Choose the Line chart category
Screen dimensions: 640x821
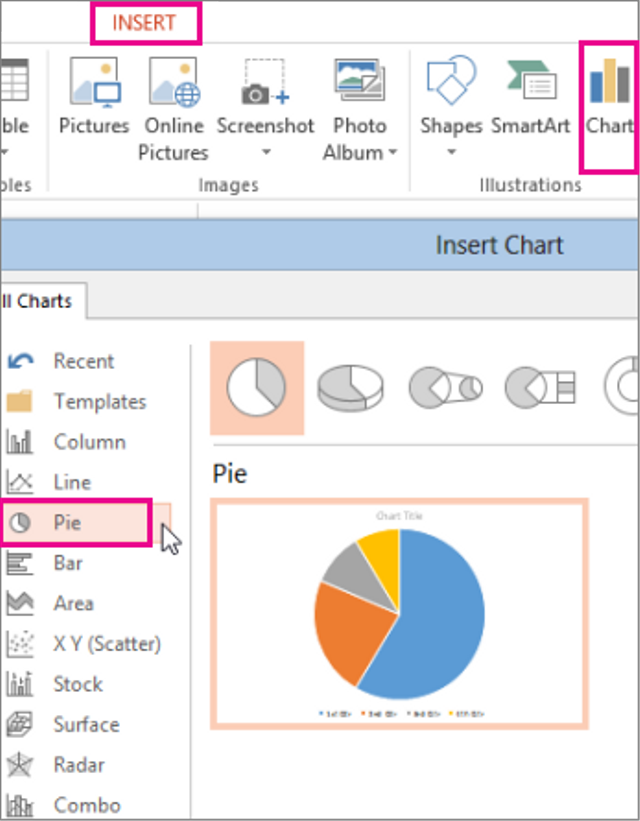72,482
